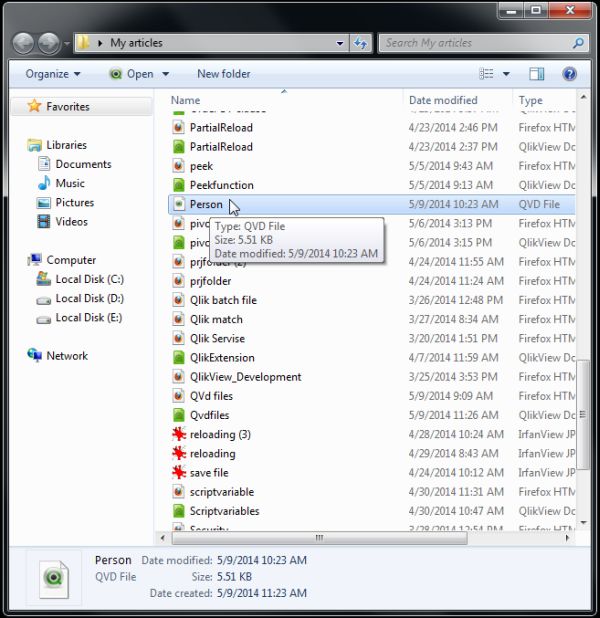
Task: Click folder icon in address bar
Action: coord(83,43)
